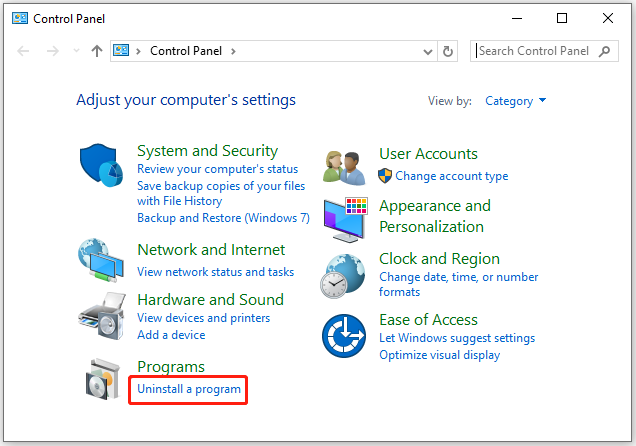Select the Control Panel breadcrumb item
636x446 pixels.
[x=186, y=51]
